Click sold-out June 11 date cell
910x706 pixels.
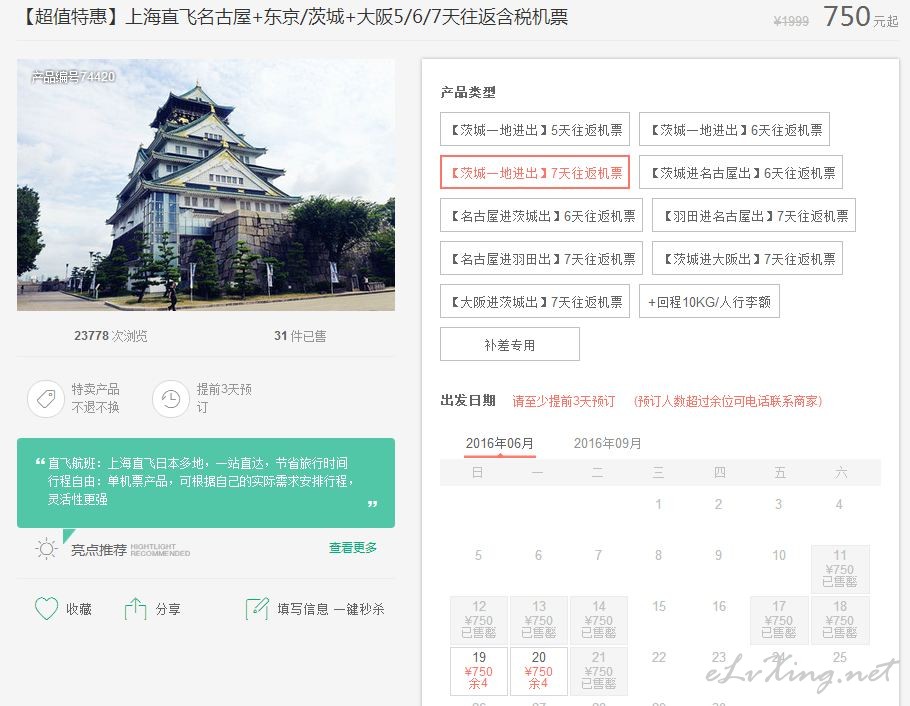click(x=840, y=569)
